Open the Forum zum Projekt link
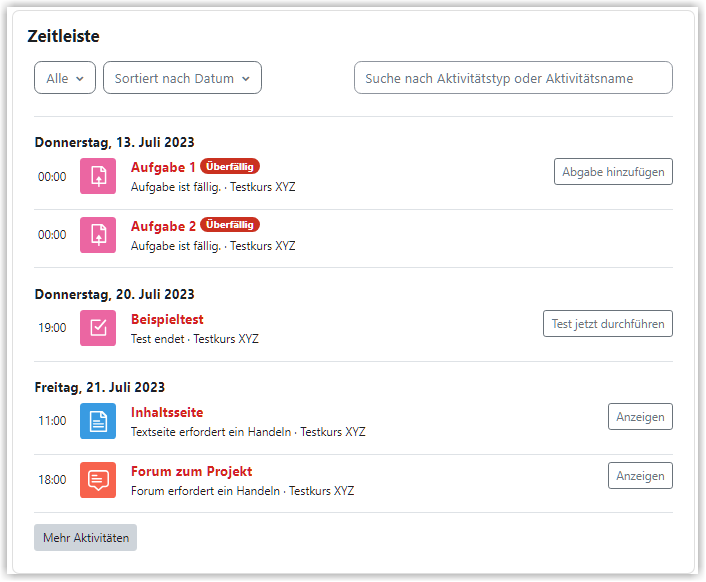 point(191,472)
